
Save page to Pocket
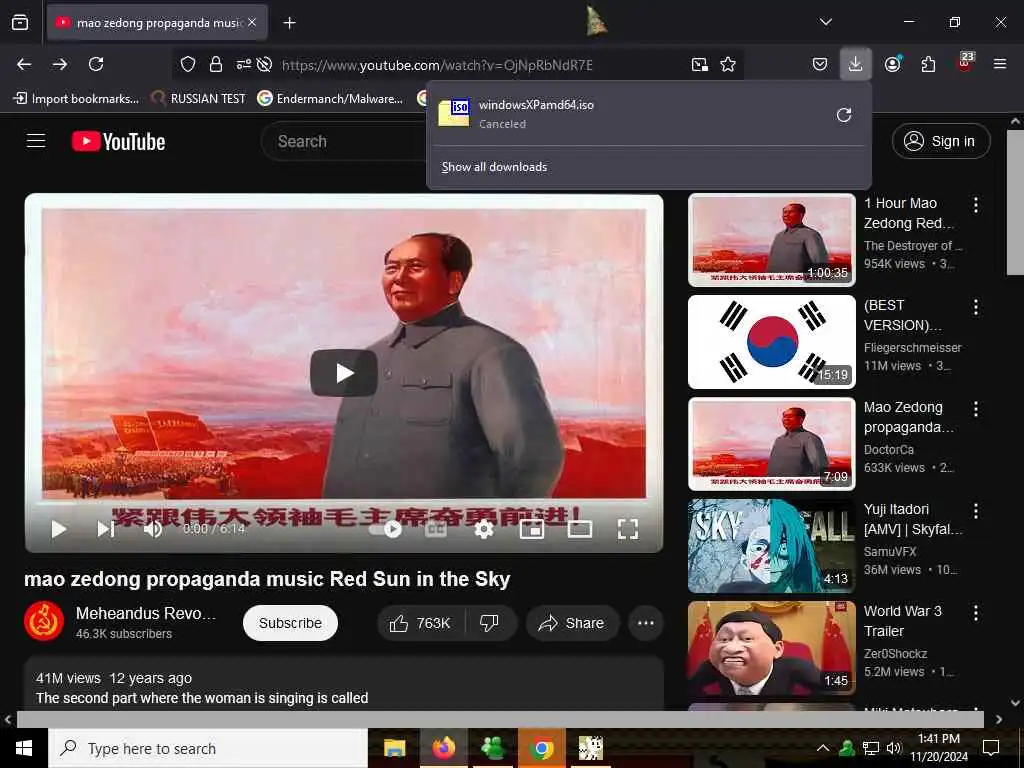pyautogui.click(x=820, y=64)
